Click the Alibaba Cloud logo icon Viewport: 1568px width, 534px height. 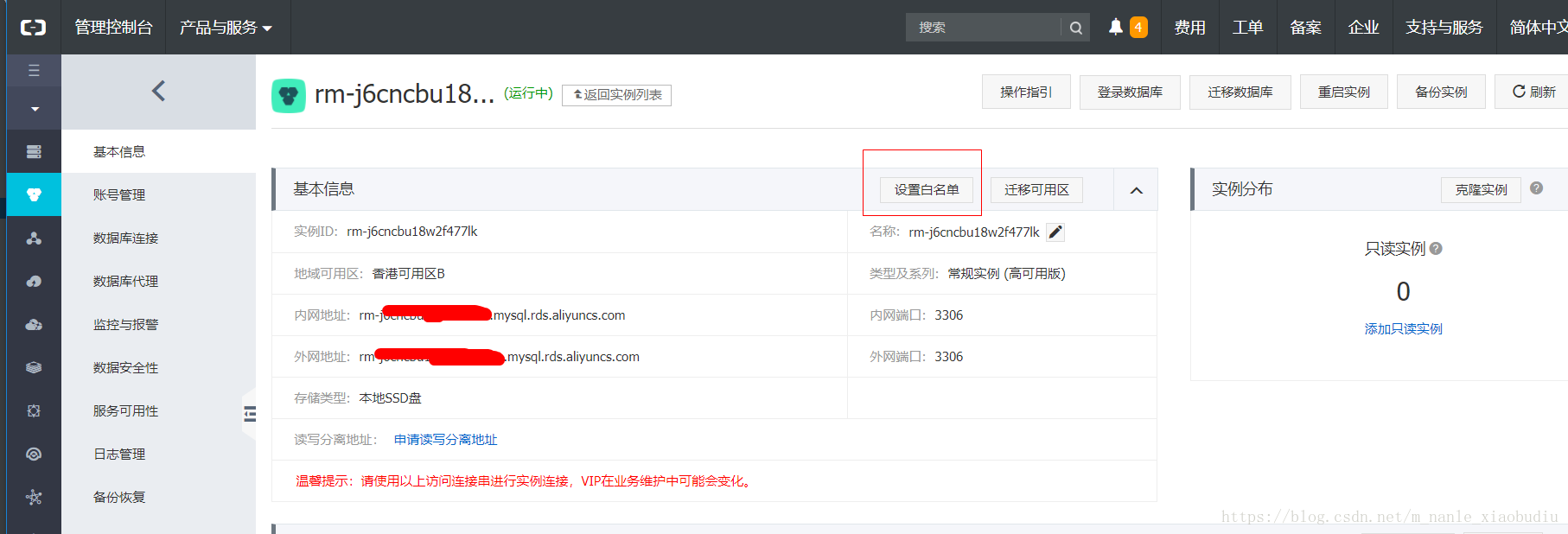[33, 28]
